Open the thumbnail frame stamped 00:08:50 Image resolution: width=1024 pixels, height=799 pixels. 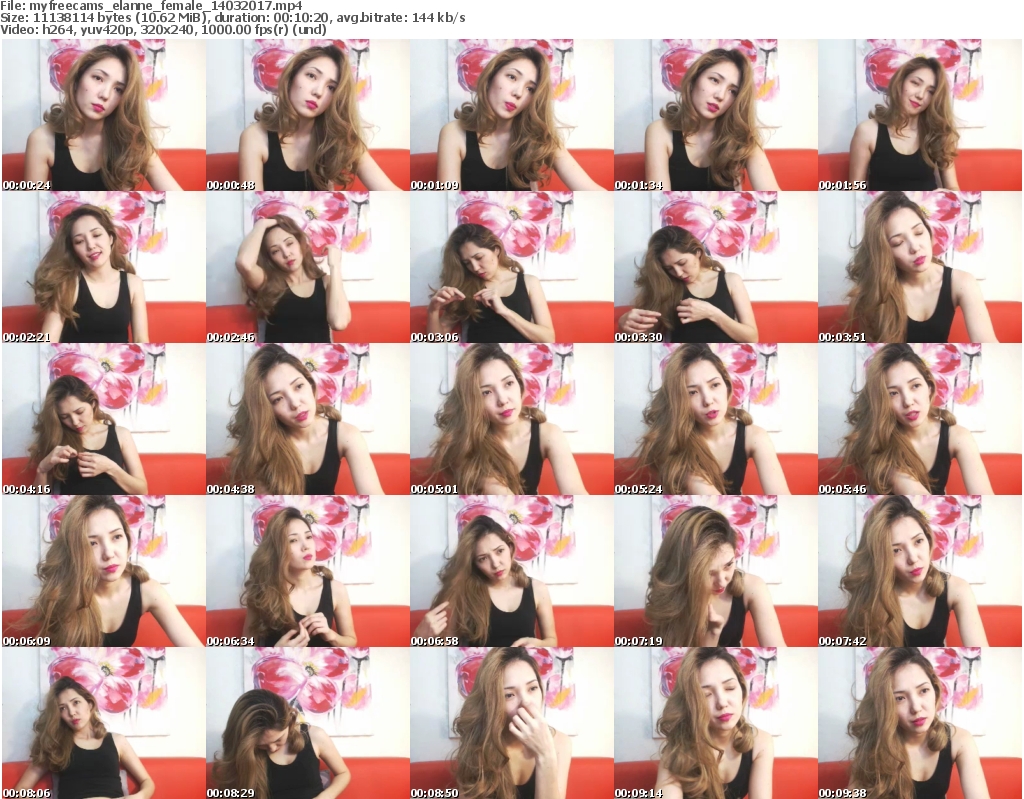tap(511, 723)
